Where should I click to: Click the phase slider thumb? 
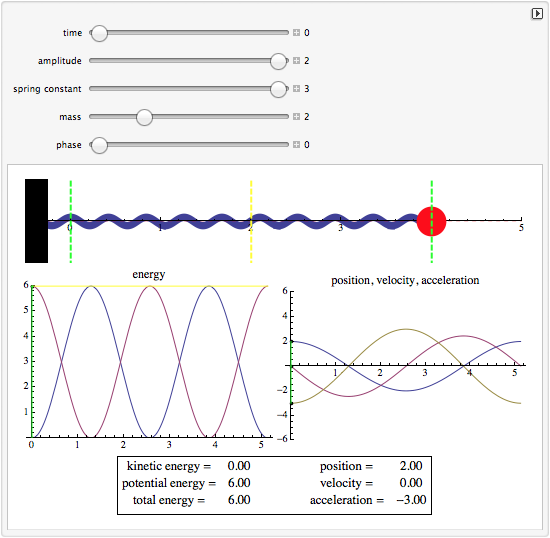click(99, 145)
